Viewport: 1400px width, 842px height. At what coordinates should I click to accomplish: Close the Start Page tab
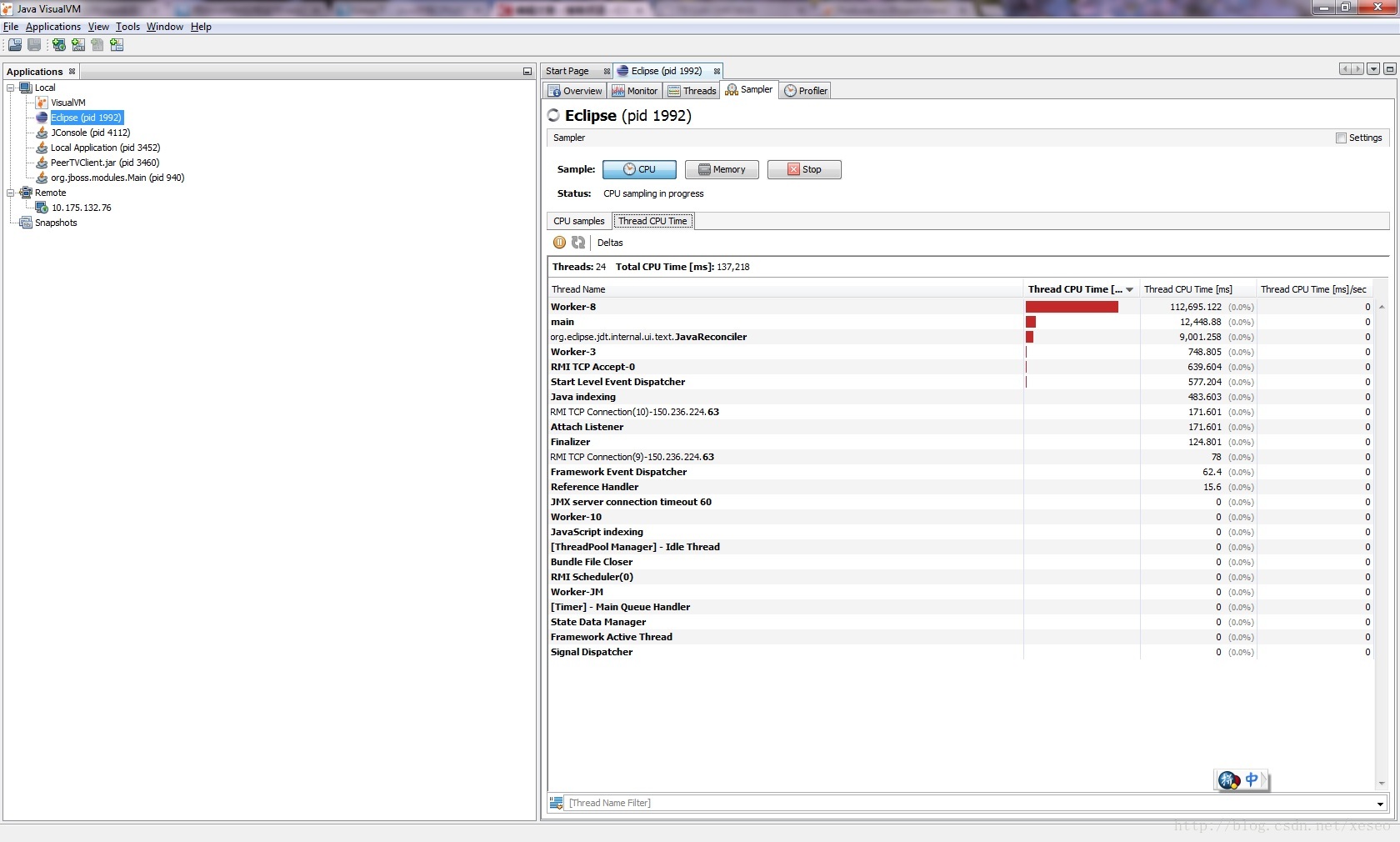point(607,72)
